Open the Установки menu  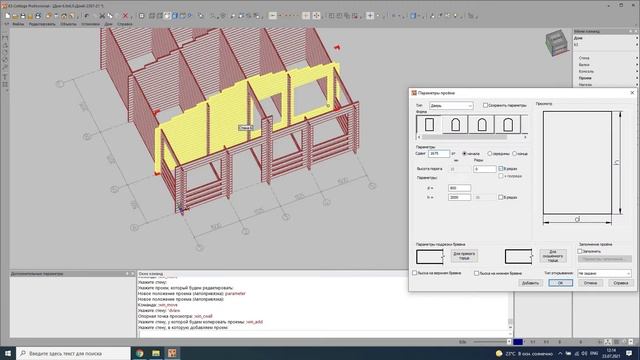(90, 24)
